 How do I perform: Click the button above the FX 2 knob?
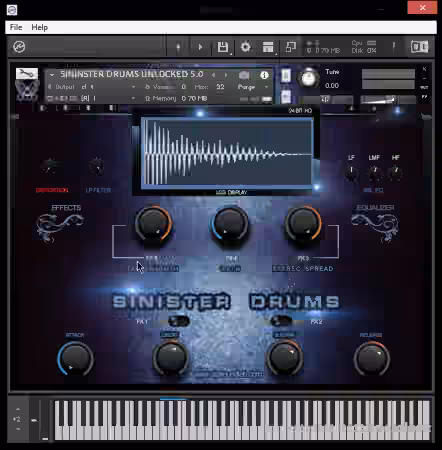pyautogui.click(x=284, y=334)
